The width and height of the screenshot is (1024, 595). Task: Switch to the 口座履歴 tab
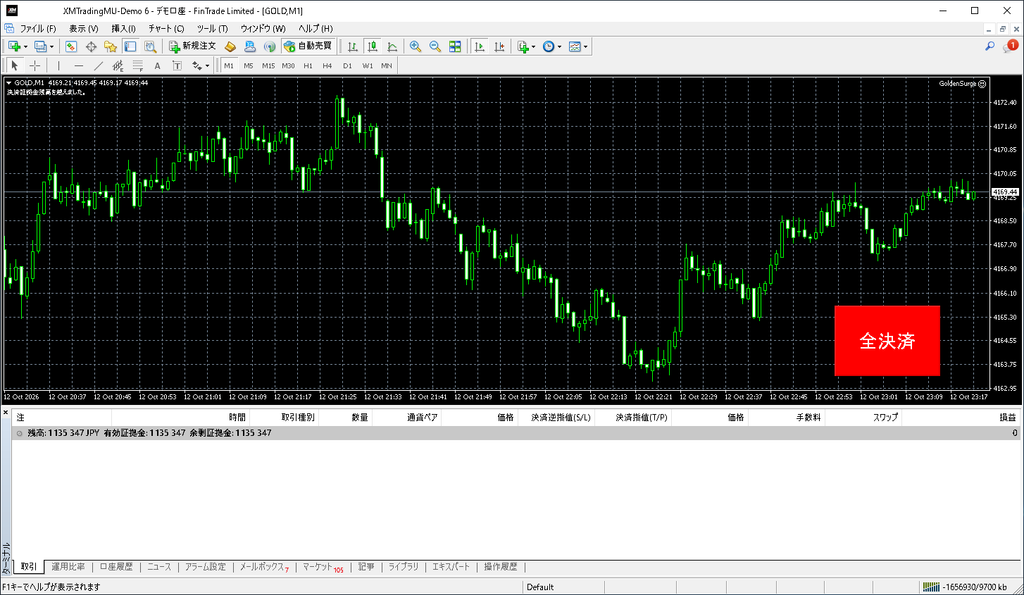pos(116,567)
